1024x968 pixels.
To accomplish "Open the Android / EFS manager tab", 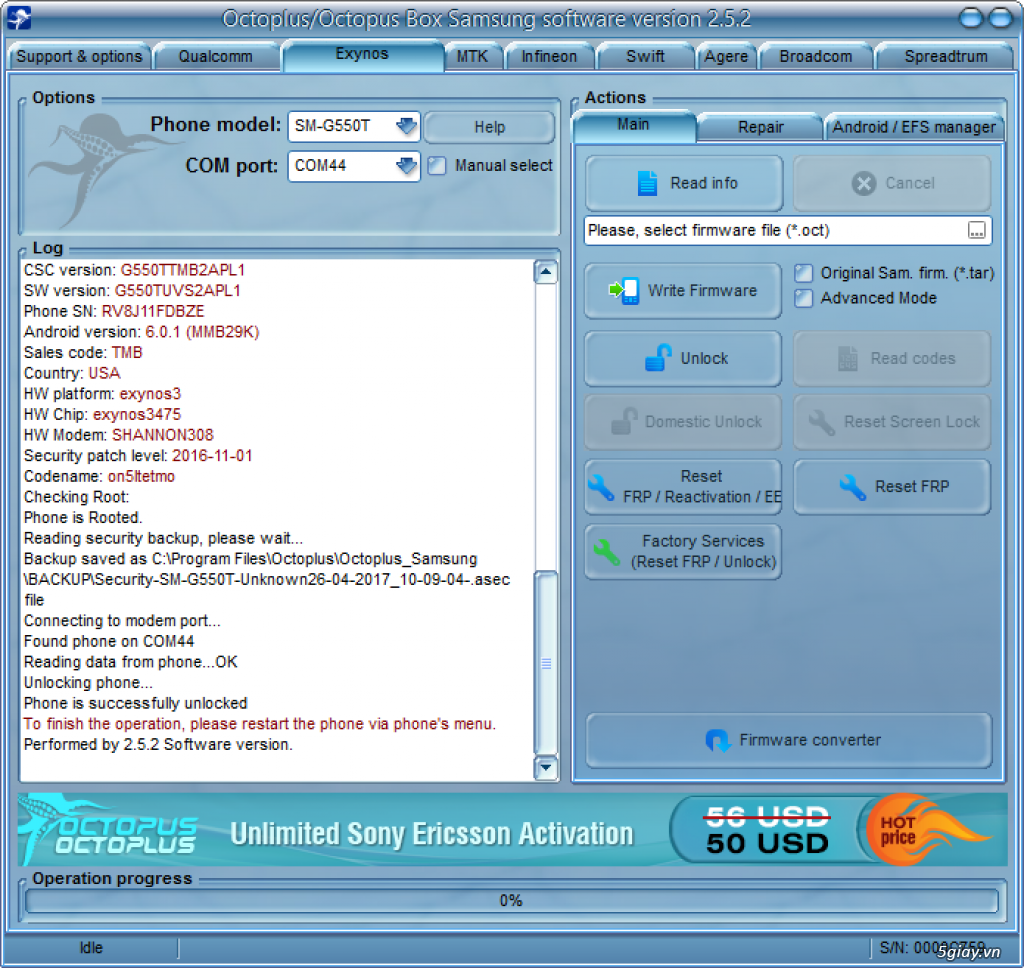I will click(x=914, y=127).
